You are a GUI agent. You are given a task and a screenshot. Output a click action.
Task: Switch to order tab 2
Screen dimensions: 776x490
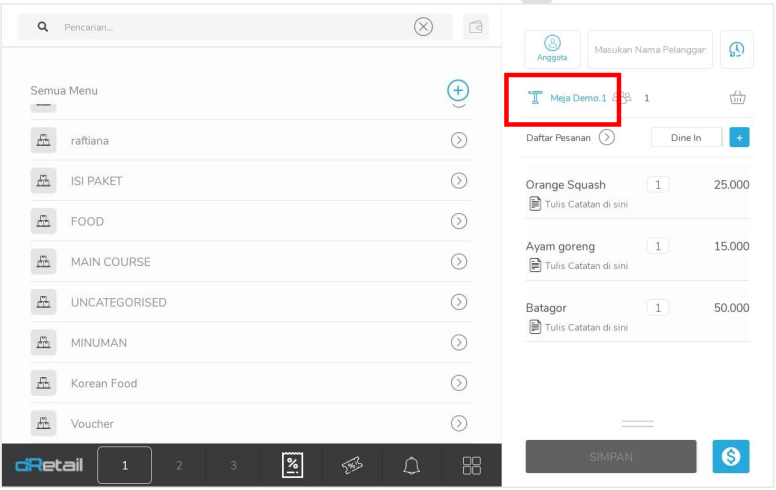[180, 465]
